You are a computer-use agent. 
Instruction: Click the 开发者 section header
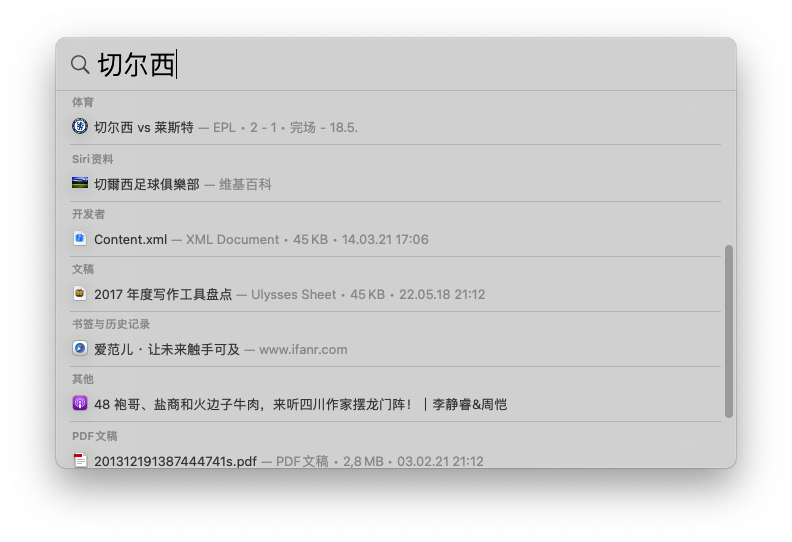[x=88, y=214]
